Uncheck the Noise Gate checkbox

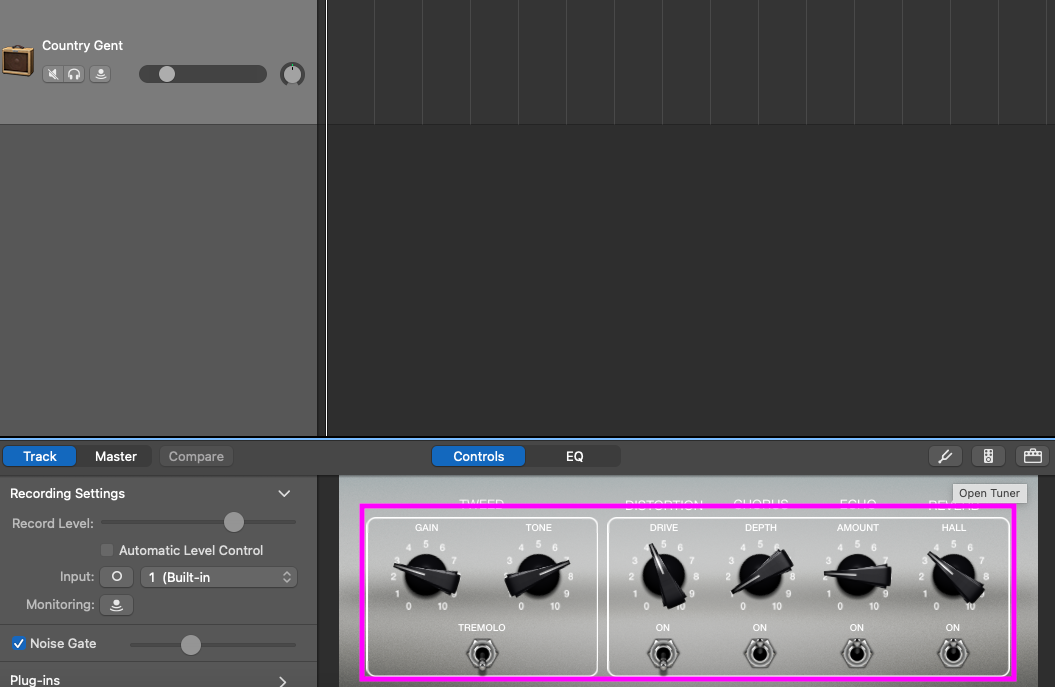coord(19,643)
